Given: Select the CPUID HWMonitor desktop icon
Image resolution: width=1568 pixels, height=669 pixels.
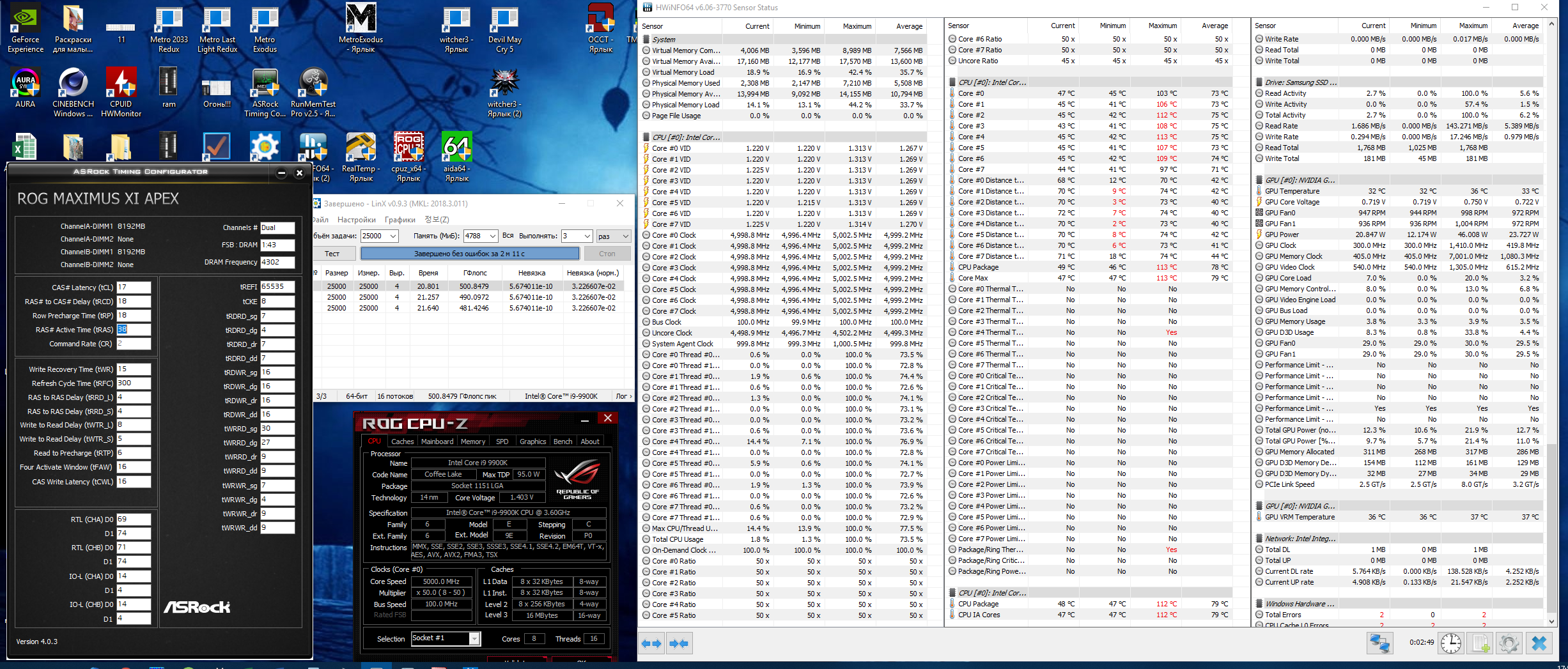Looking at the screenshot, I should click(121, 93).
